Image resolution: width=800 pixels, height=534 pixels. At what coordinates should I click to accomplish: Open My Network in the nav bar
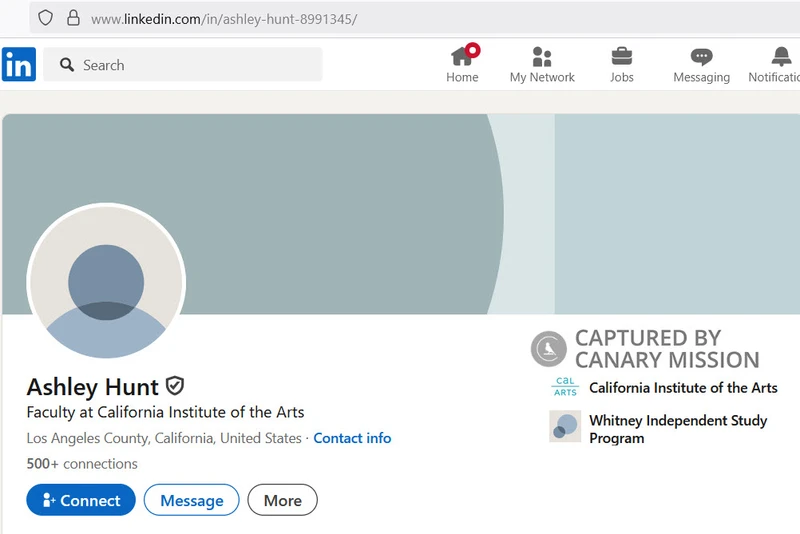542,64
